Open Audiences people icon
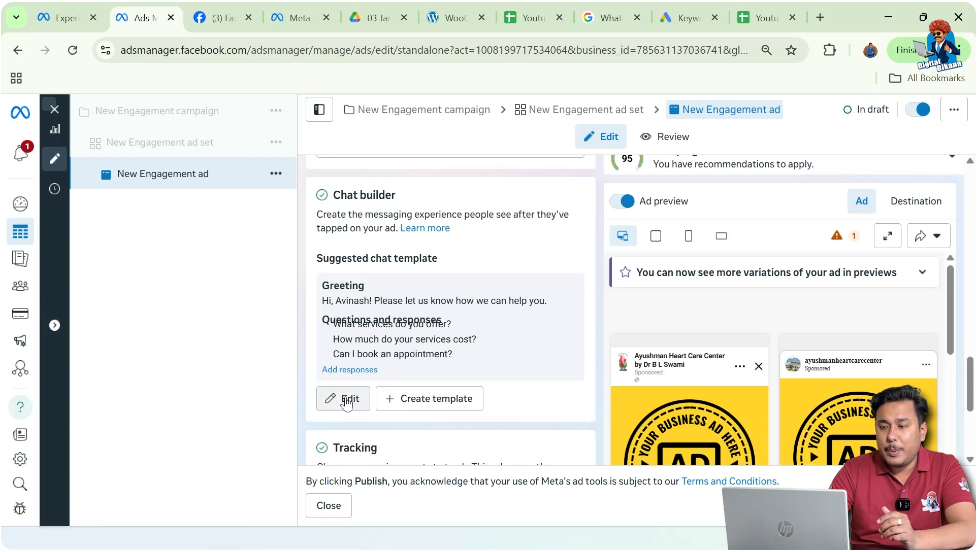 (x=20, y=286)
